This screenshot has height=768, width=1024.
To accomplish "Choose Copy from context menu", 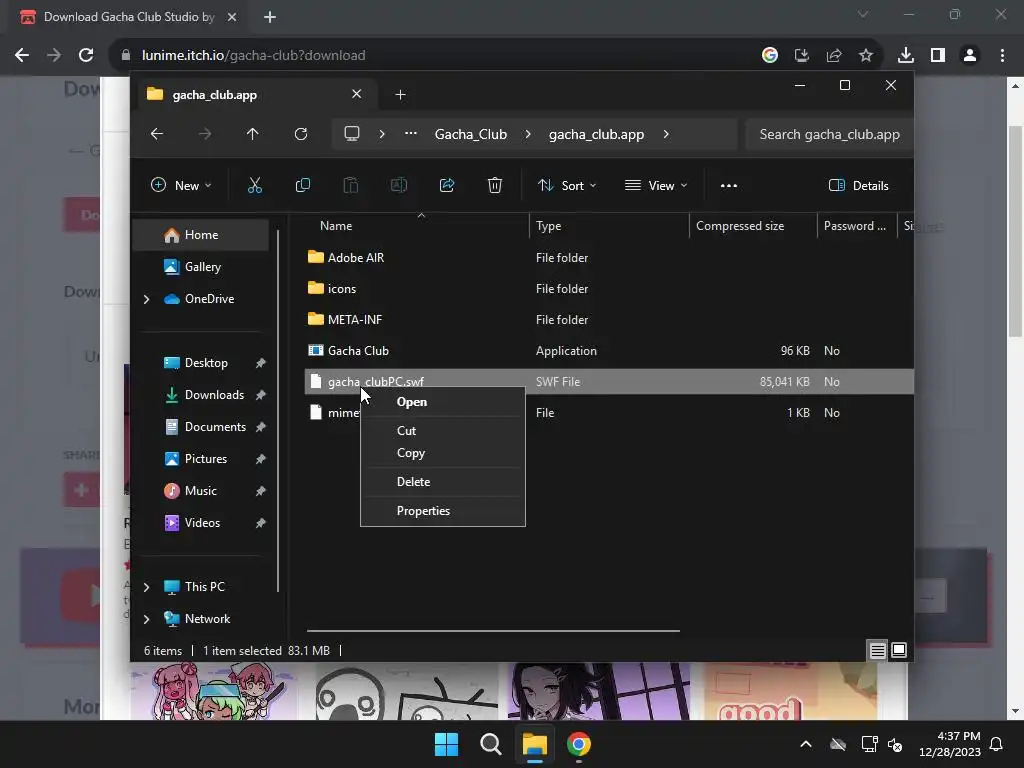I will click(443, 453).
